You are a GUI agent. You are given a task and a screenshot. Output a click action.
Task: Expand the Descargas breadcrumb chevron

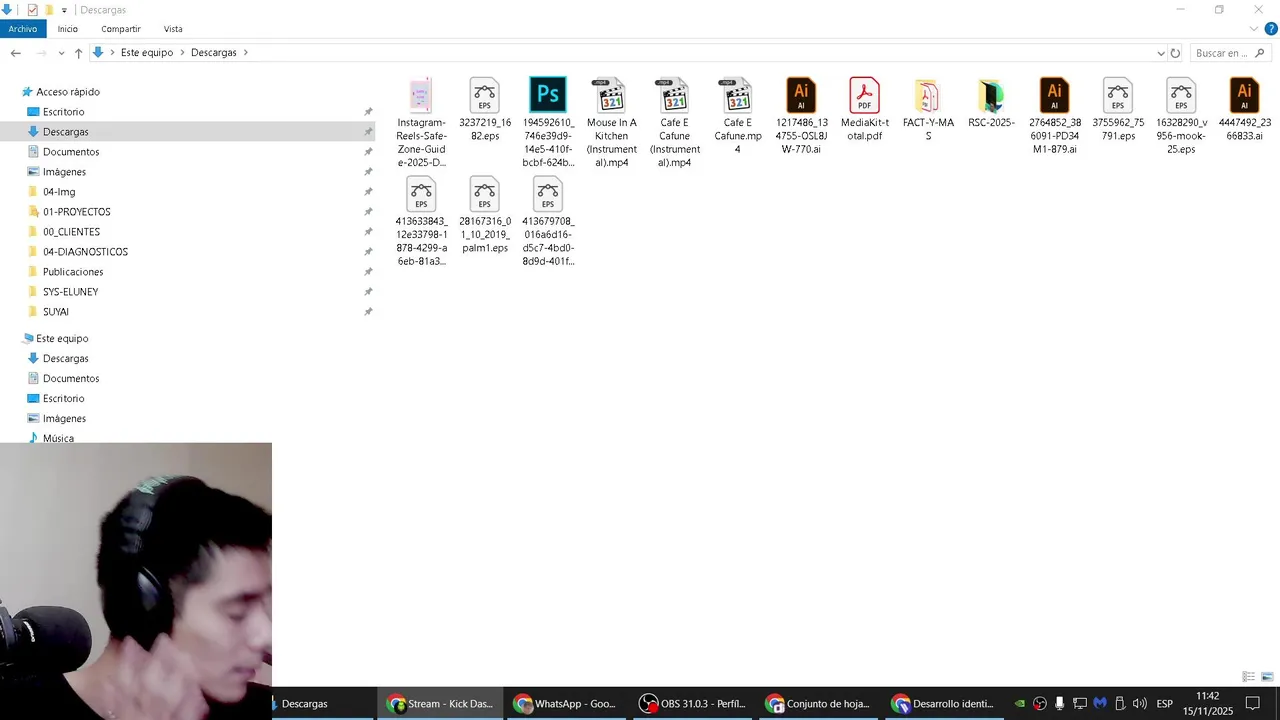[x=245, y=53]
